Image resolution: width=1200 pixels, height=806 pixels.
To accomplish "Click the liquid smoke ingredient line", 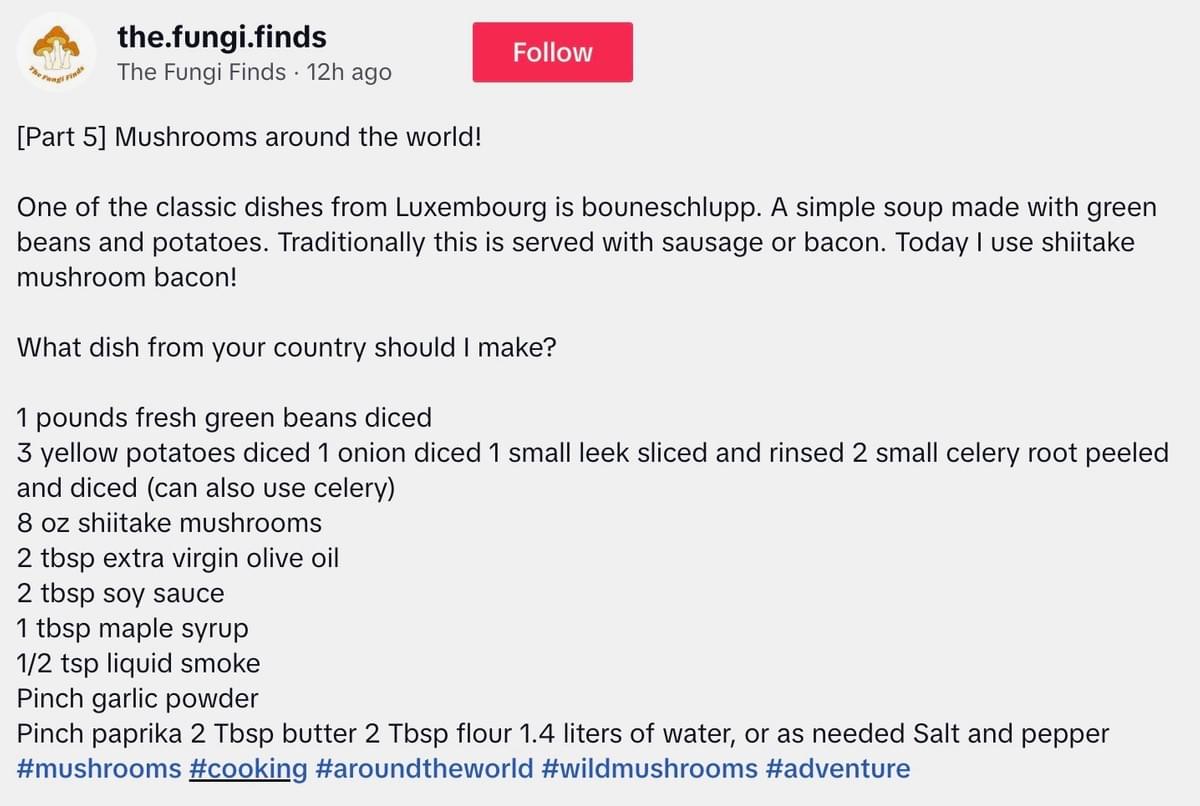I will click(x=138, y=663).
